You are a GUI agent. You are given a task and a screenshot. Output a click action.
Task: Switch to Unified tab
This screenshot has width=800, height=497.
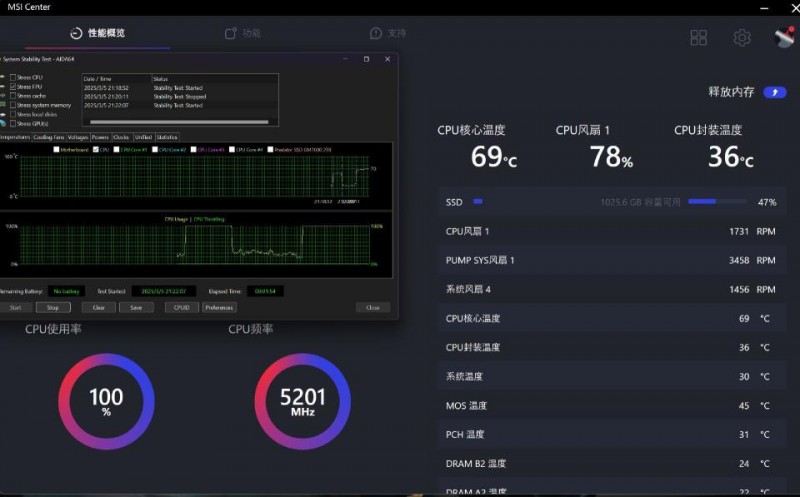tap(143, 137)
